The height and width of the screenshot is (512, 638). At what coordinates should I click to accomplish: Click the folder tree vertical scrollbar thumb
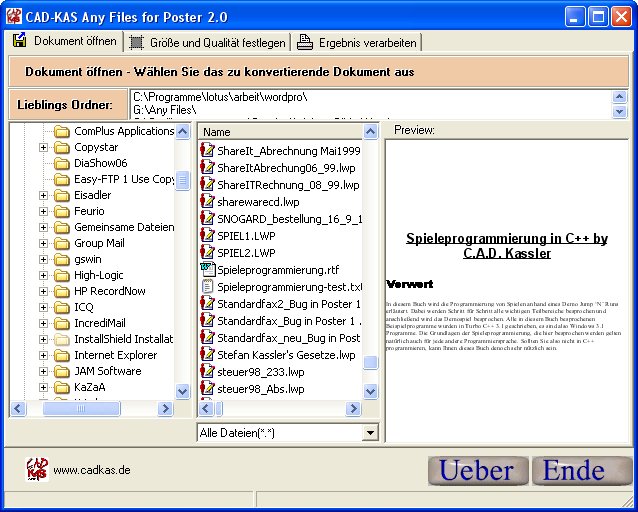tap(183, 181)
